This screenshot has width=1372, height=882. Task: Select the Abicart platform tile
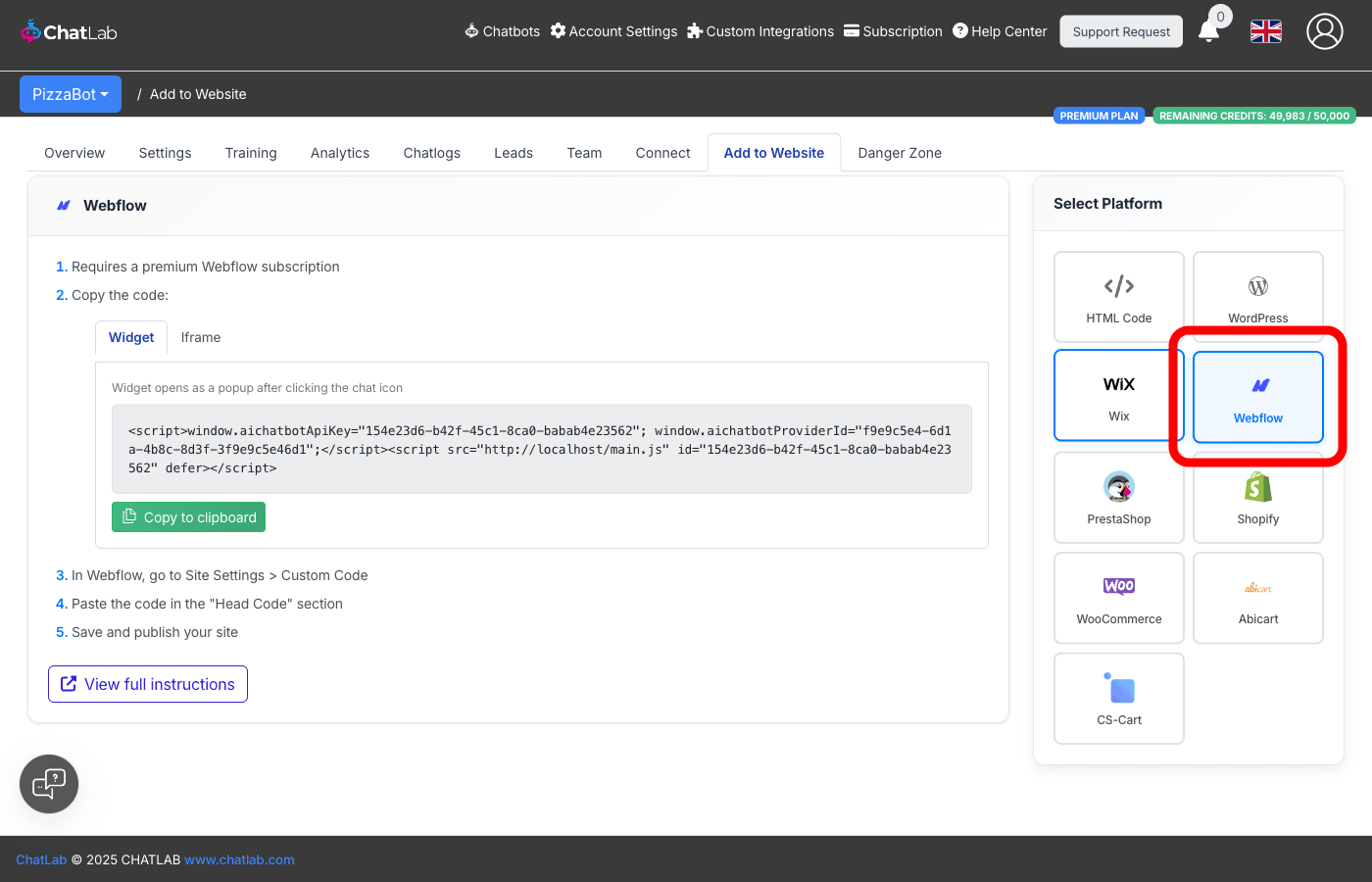click(1257, 598)
